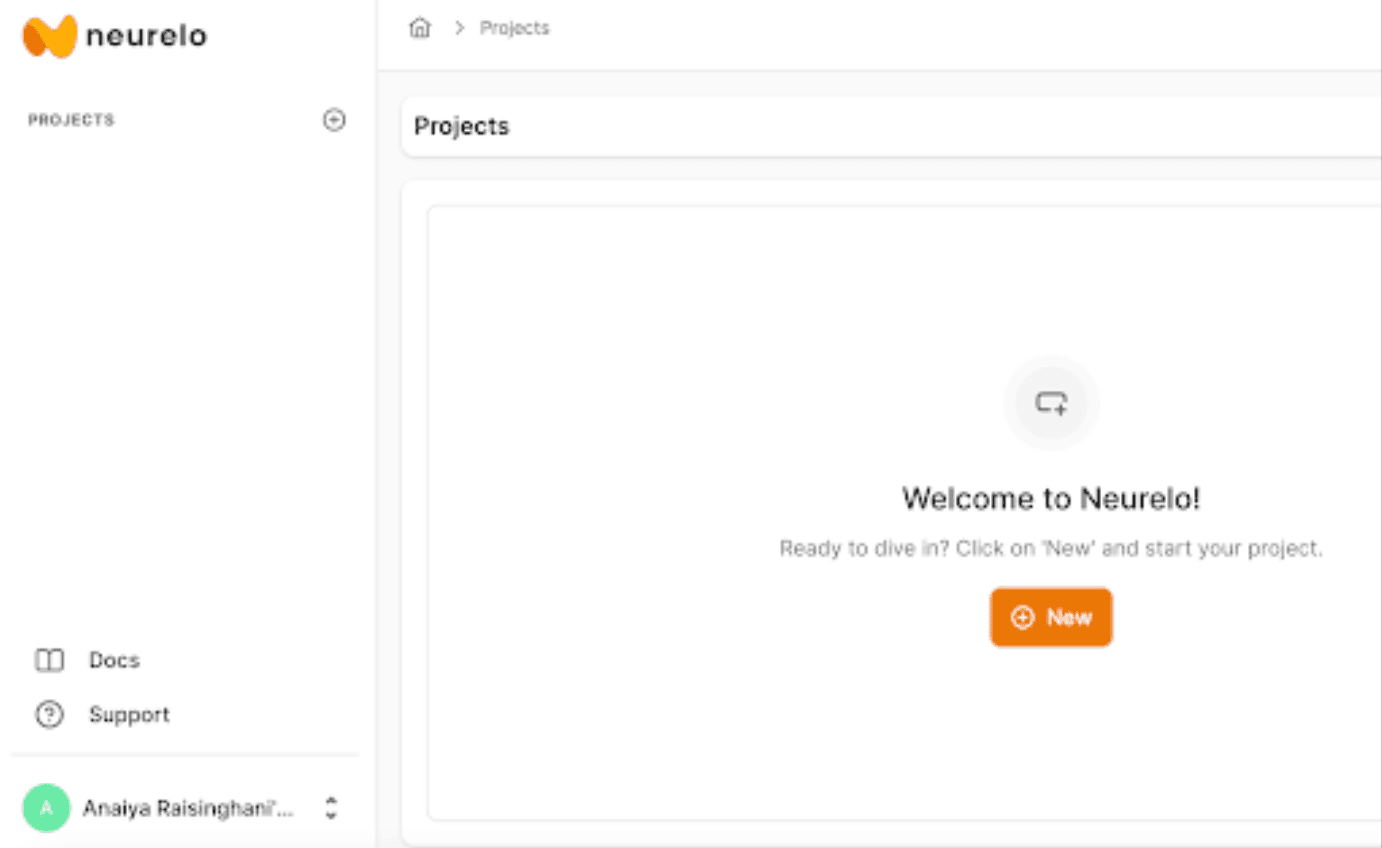Viewport: 1382px width, 848px height.
Task: Click the Projects page heading
Action: pyautogui.click(x=461, y=126)
